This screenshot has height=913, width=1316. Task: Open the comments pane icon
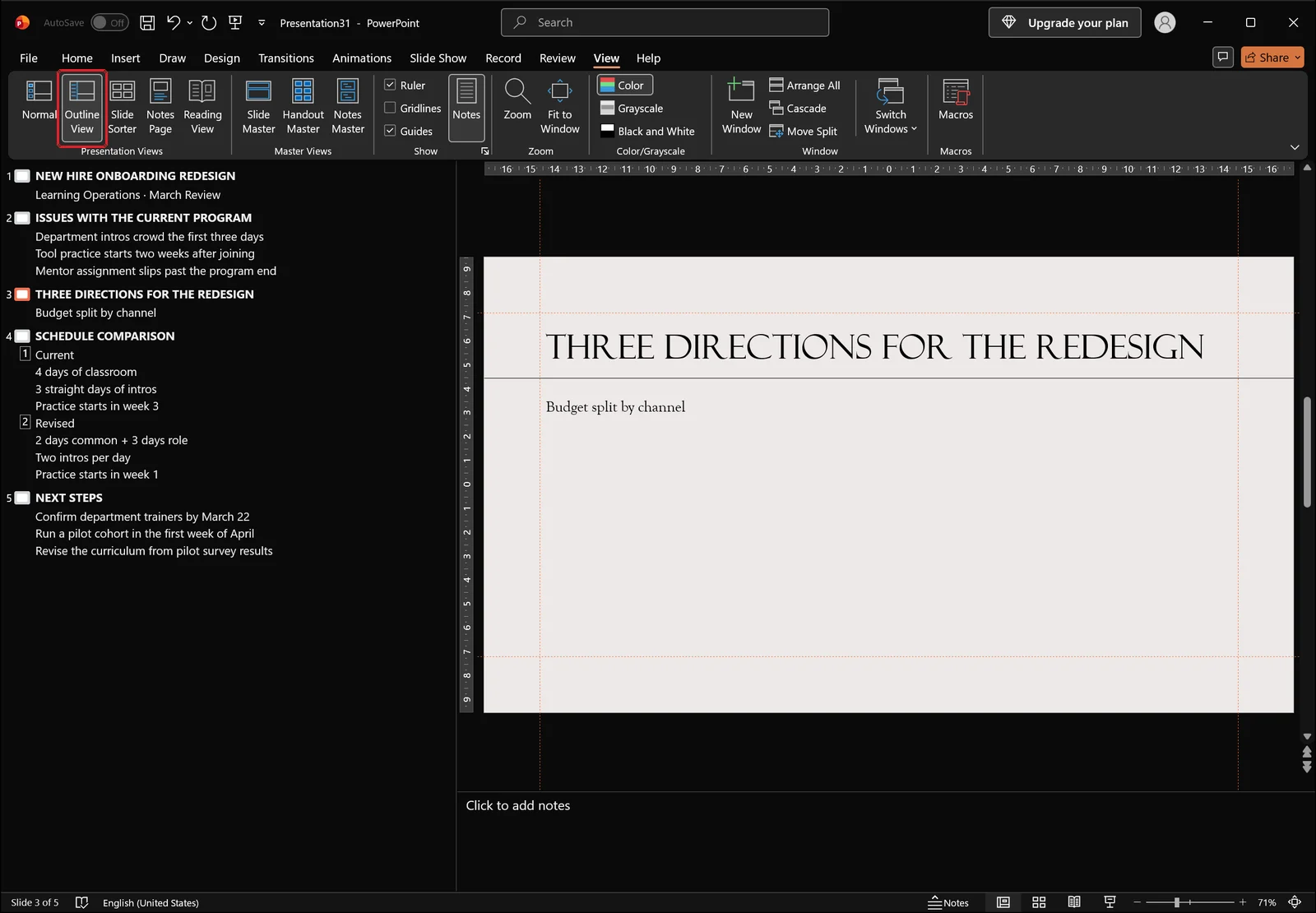(1223, 57)
